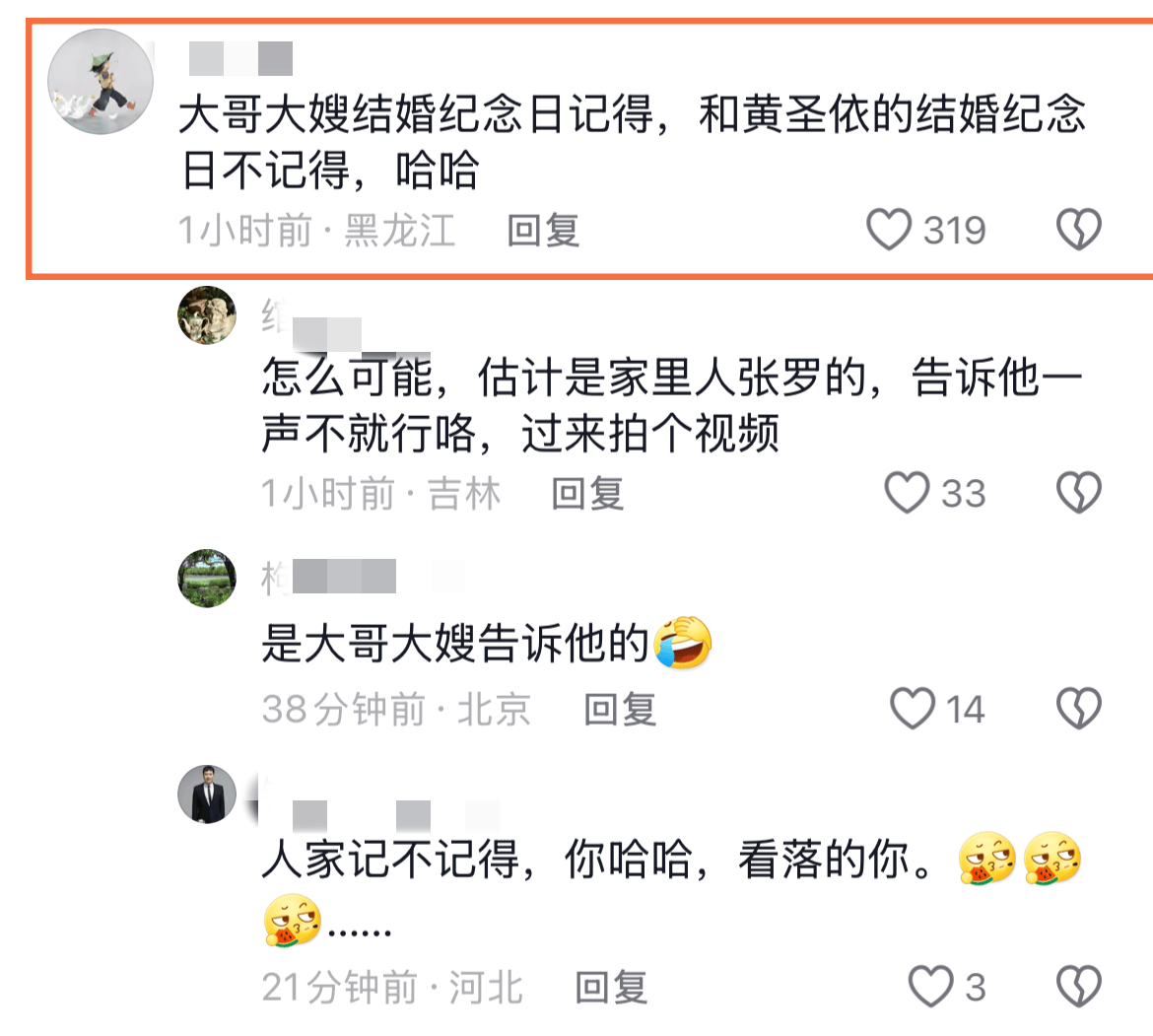Like the 北京 reply with 14 likes
The height and width of the screenshot is (1036, 1153).
coord(913,709)
